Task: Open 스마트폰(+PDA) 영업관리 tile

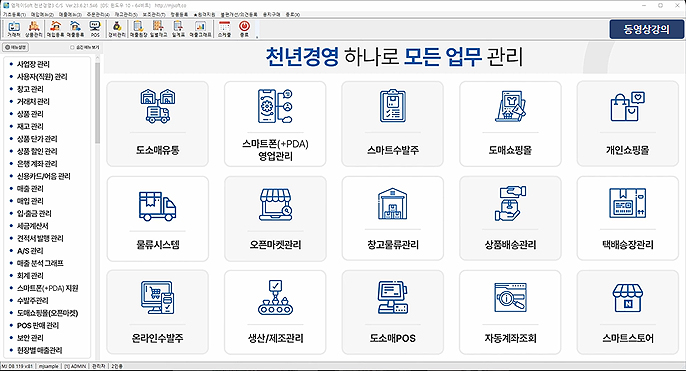Action: 275,124
